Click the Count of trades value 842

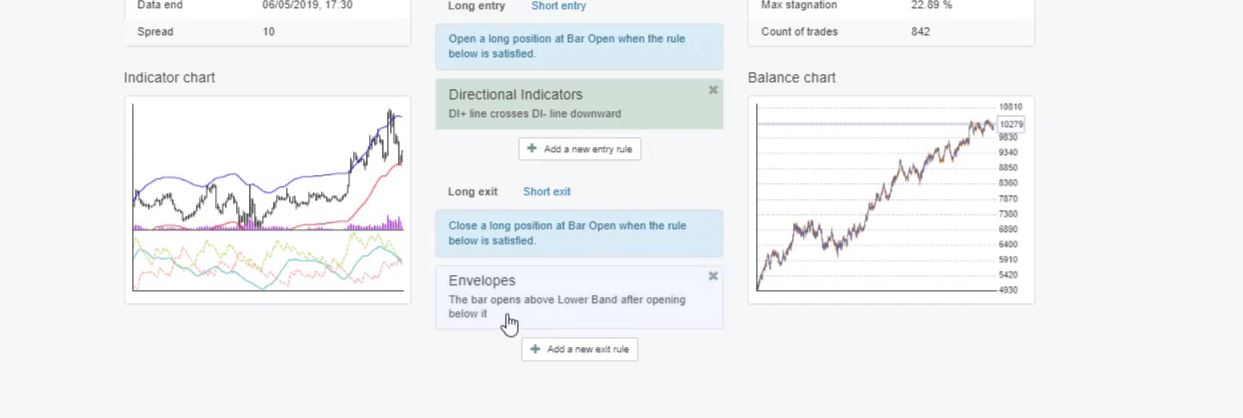point(920,32)
